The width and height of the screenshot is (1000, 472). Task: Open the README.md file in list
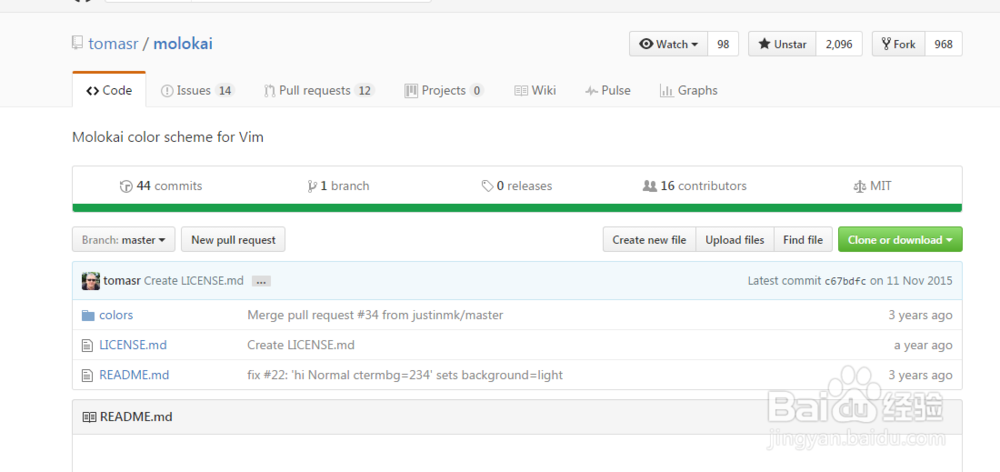coord(134,375)
